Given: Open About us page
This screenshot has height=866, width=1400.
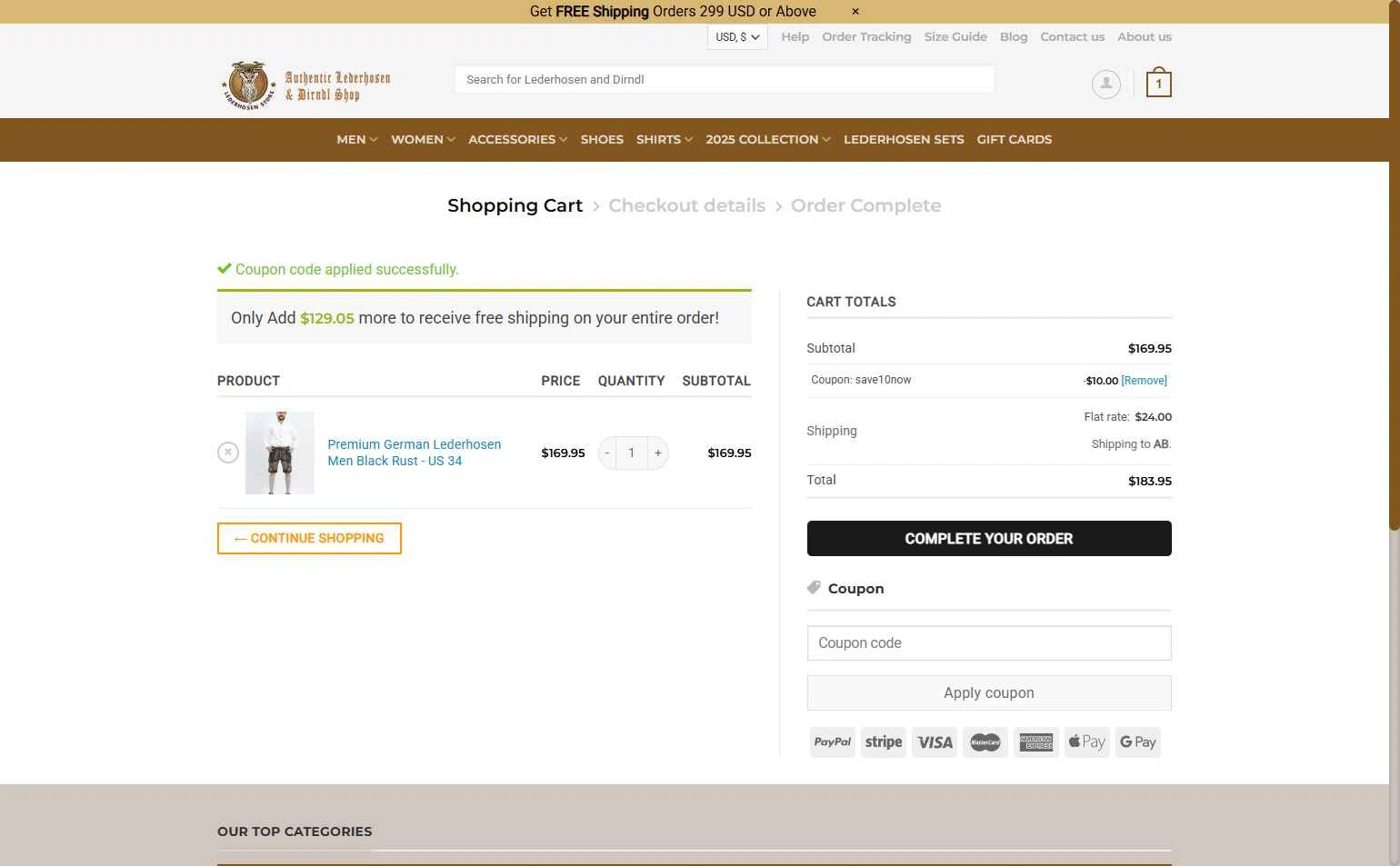Looking at the screenshot, I should click(x=1145, y=37).
